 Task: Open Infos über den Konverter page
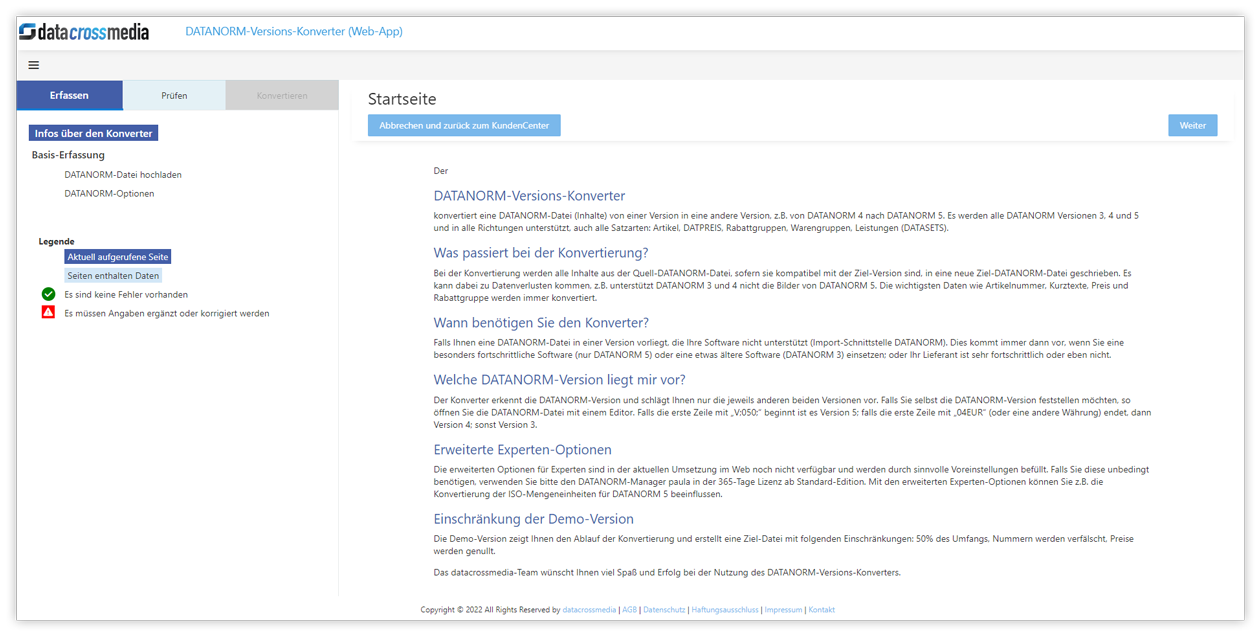point(94,133)
